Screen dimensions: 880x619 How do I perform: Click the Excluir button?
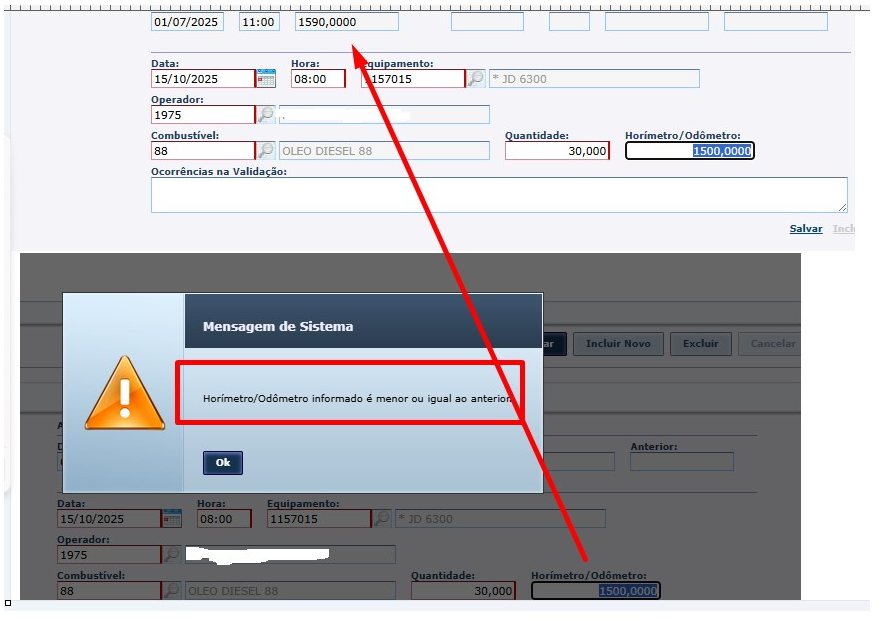tap(700, 343)
